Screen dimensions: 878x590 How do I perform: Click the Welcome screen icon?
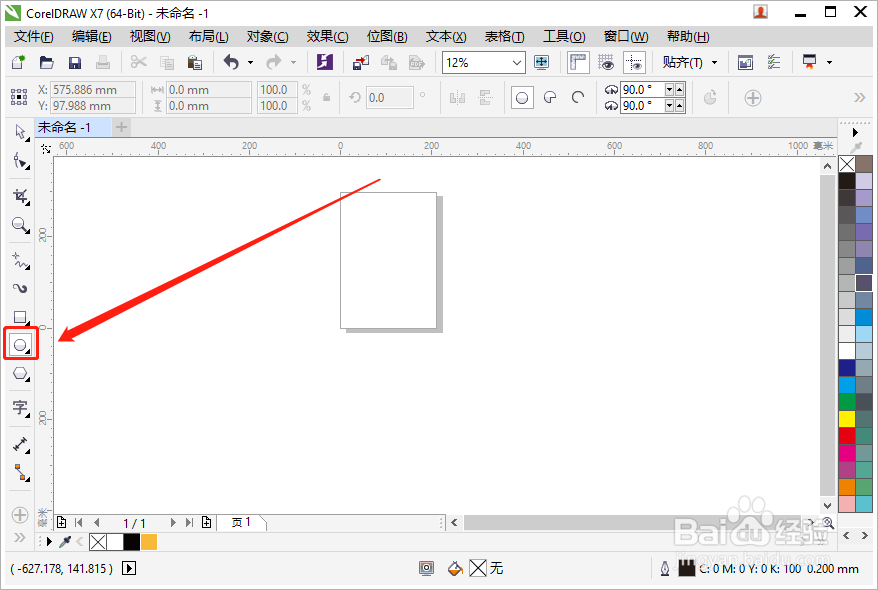coord(745,62)
